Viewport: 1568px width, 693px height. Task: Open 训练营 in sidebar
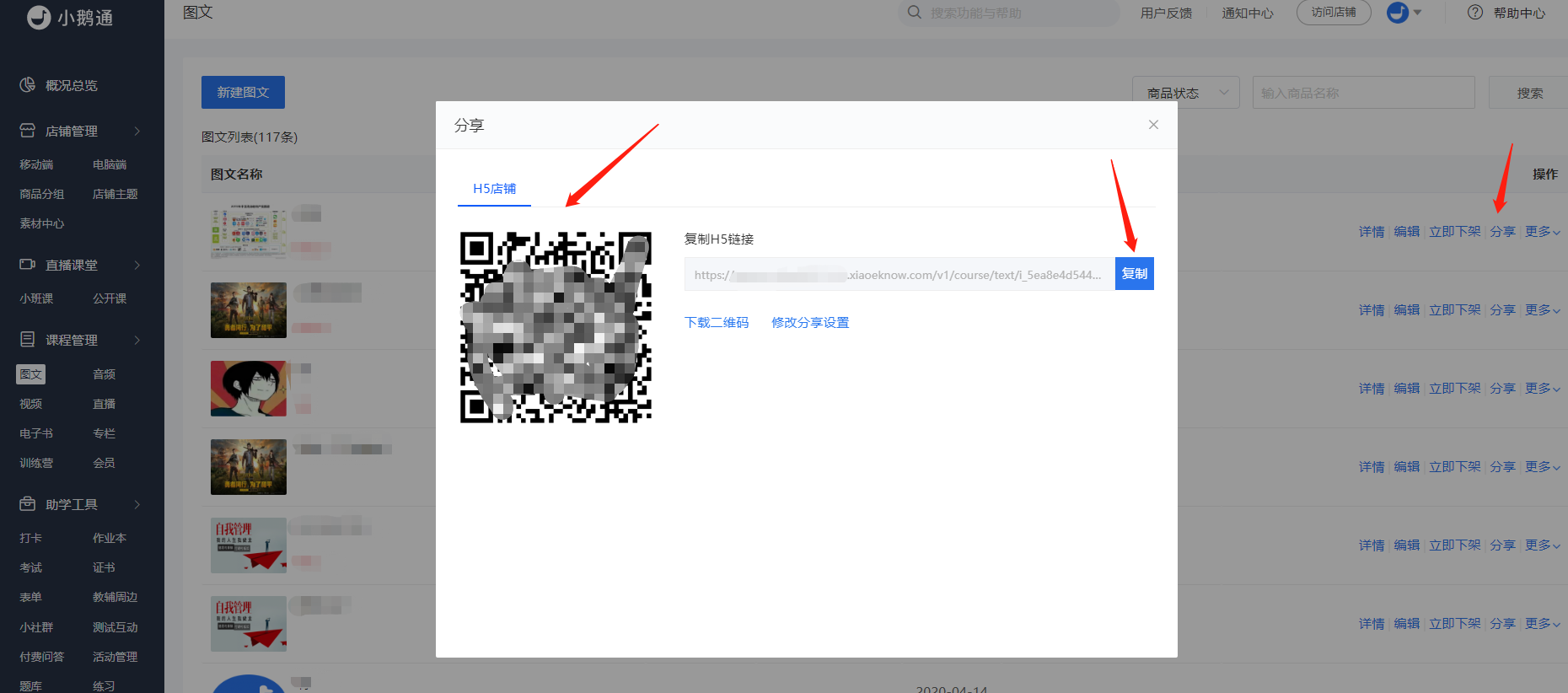tap(36, 463)
